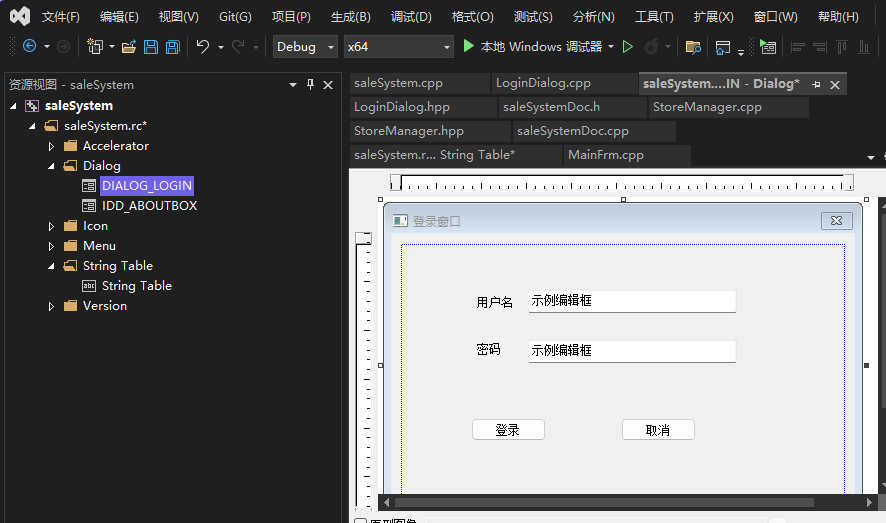Start debugging with the solid green play icon

468,46
